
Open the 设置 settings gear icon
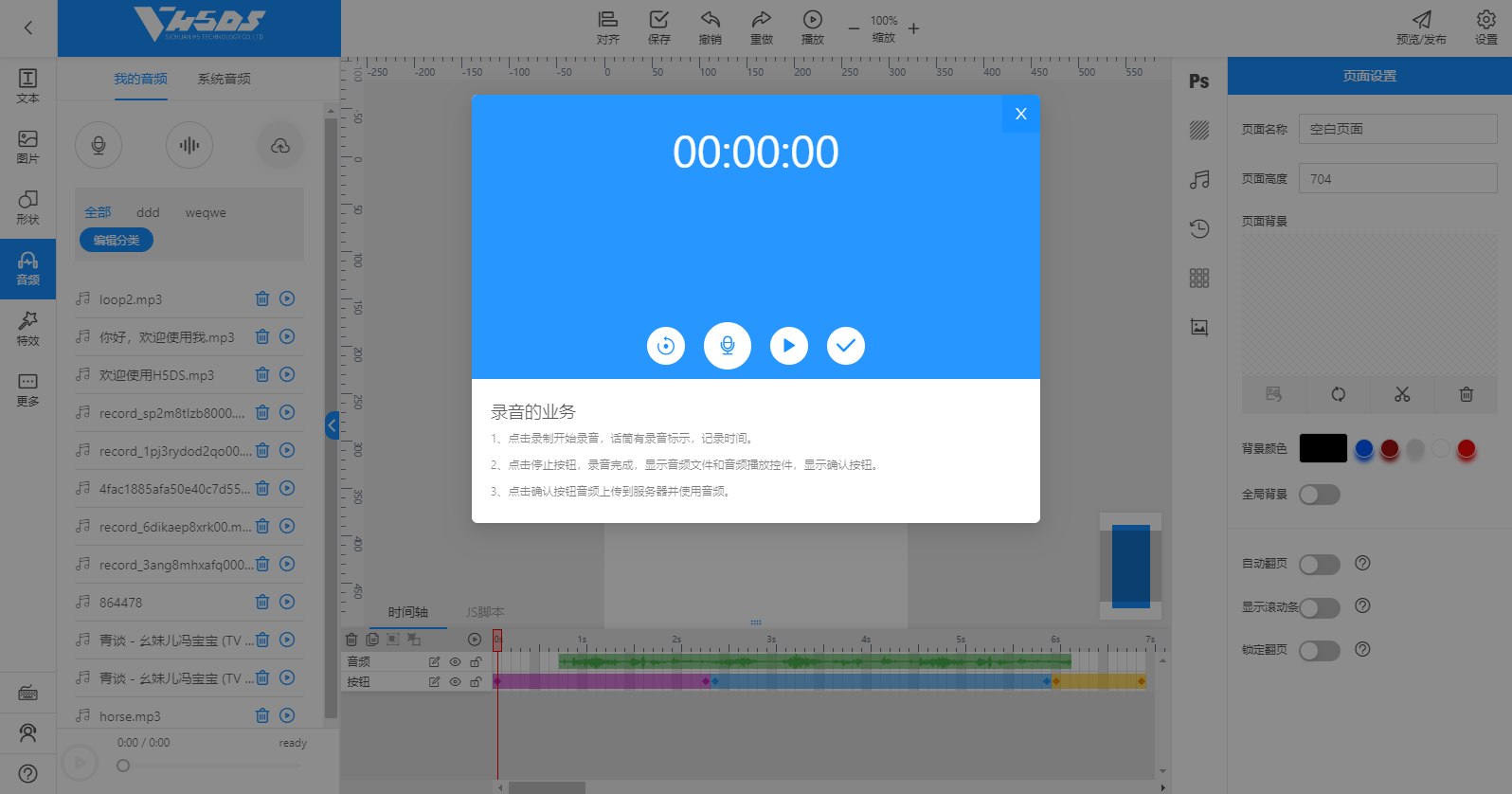click(x=1486, y=27)
